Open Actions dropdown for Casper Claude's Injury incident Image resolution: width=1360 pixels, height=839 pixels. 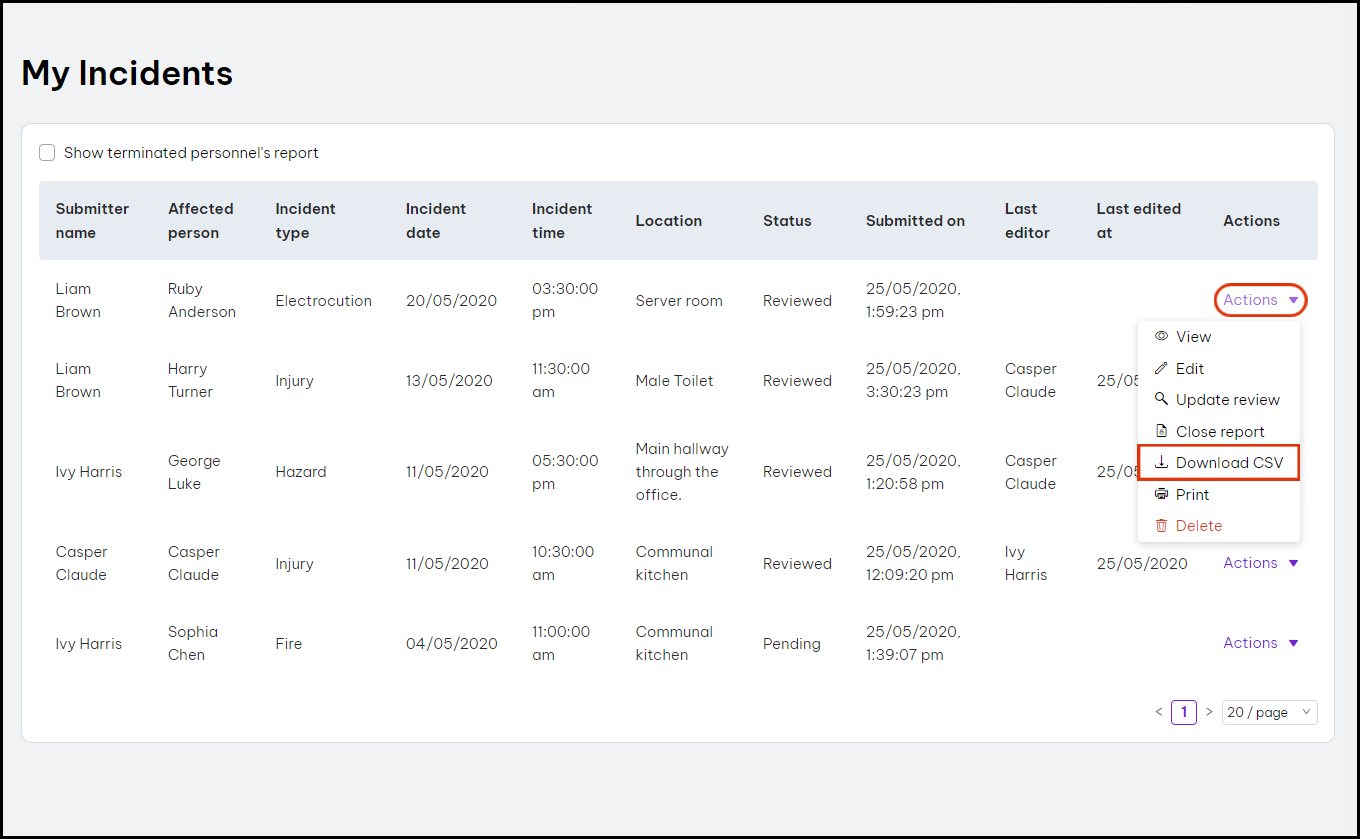[x=1260, y=563]
